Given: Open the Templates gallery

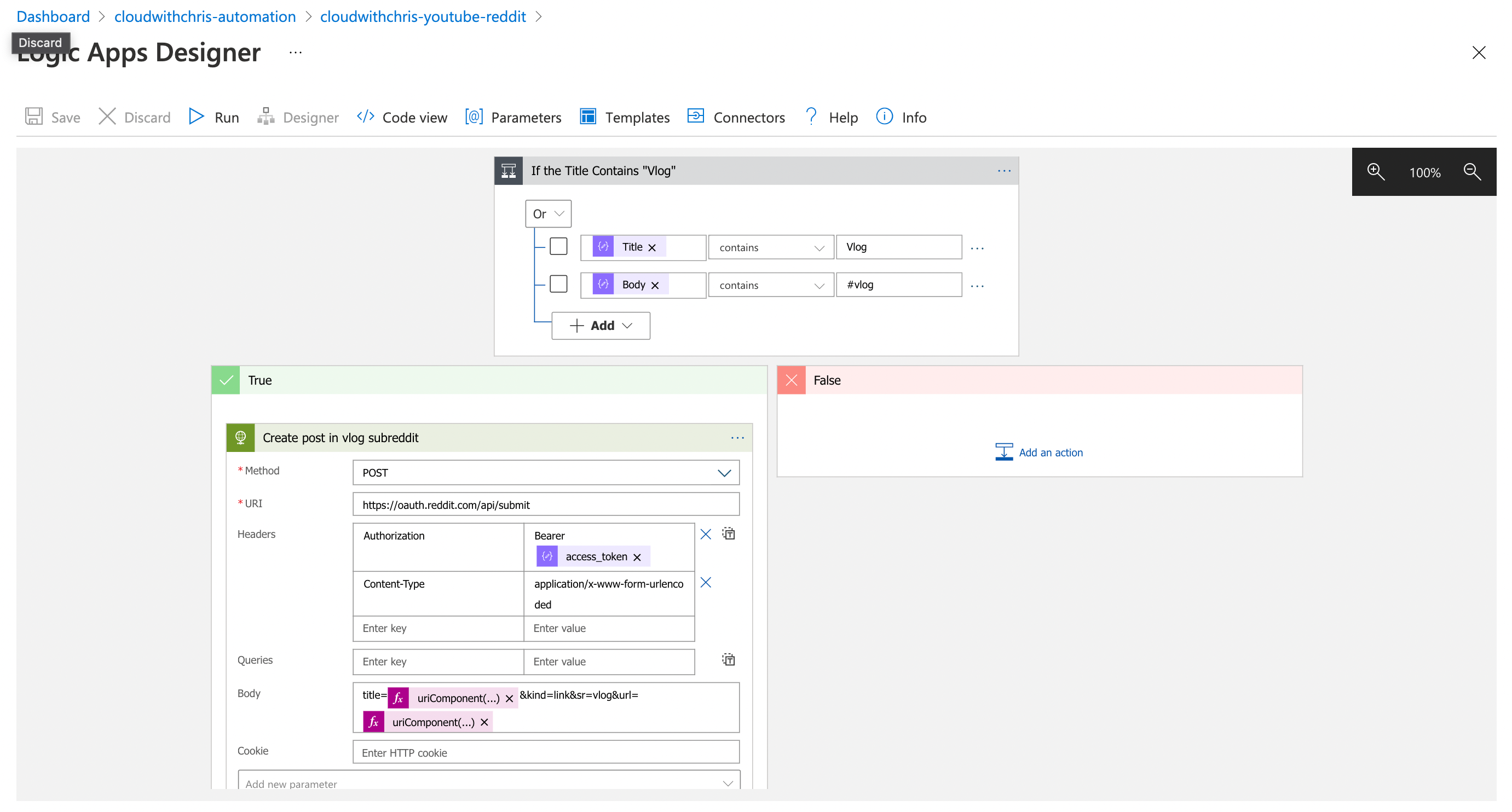Looking at the screenshot, I should point(624,117).
